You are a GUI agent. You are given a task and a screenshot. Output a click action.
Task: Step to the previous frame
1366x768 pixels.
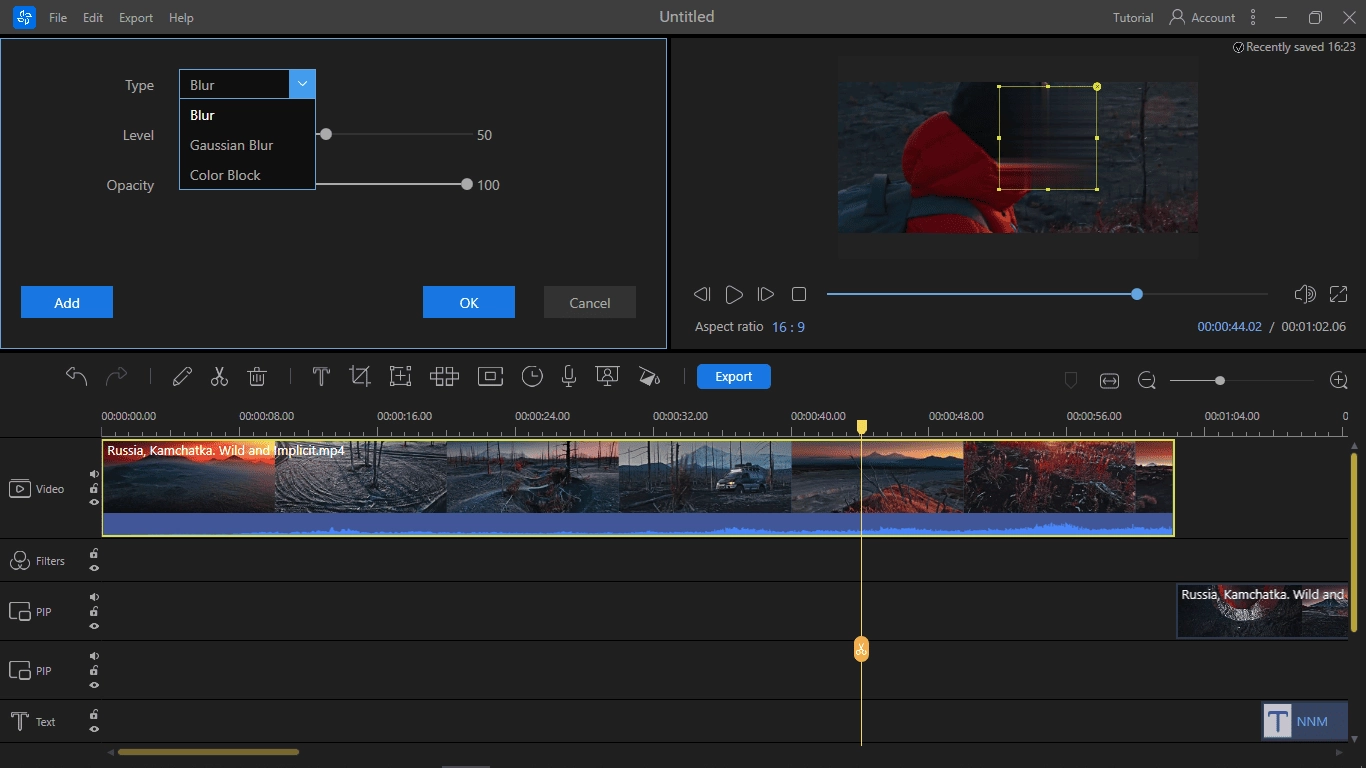pos(701,294)
